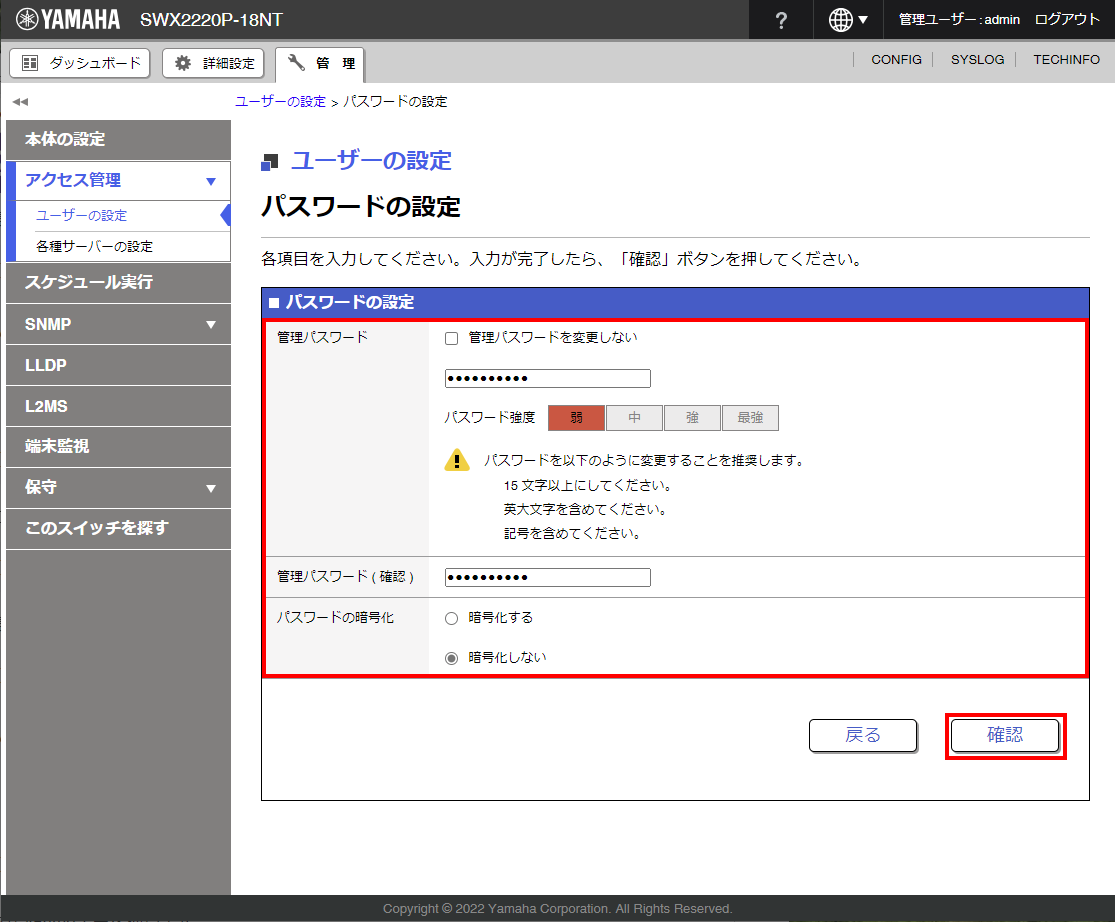Click the 管理パスワード (確認) input field
The image size is (1115, 922).
(x=547, y=577)
